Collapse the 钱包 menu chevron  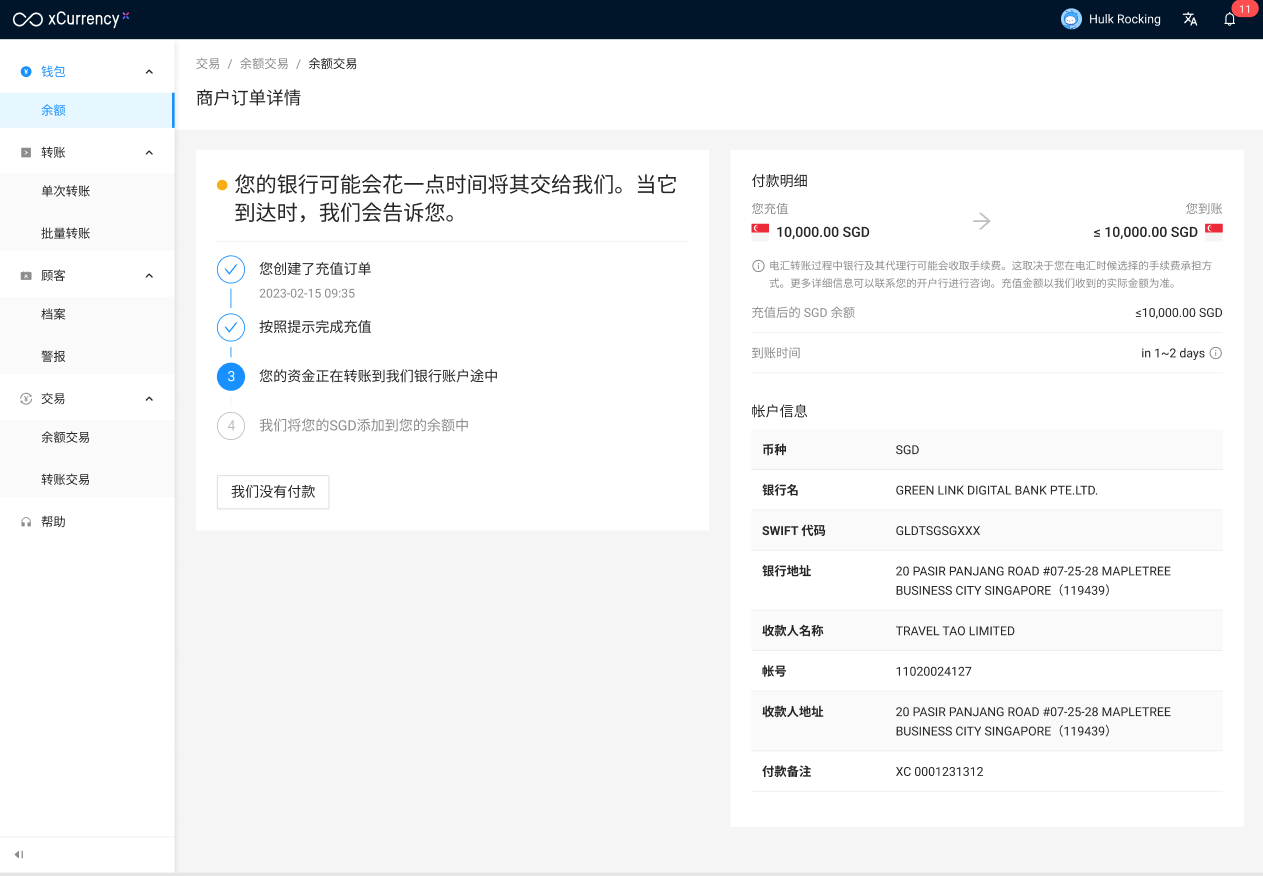click(149, 72)
